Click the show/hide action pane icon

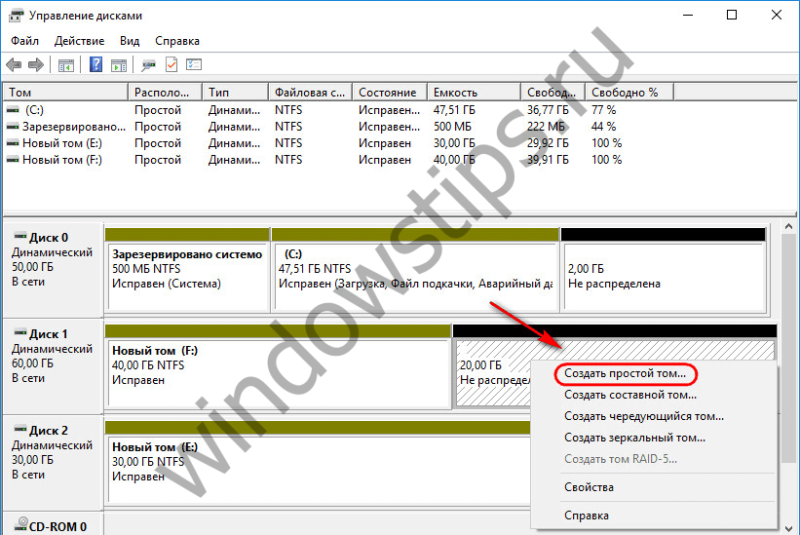pos(119,65)
